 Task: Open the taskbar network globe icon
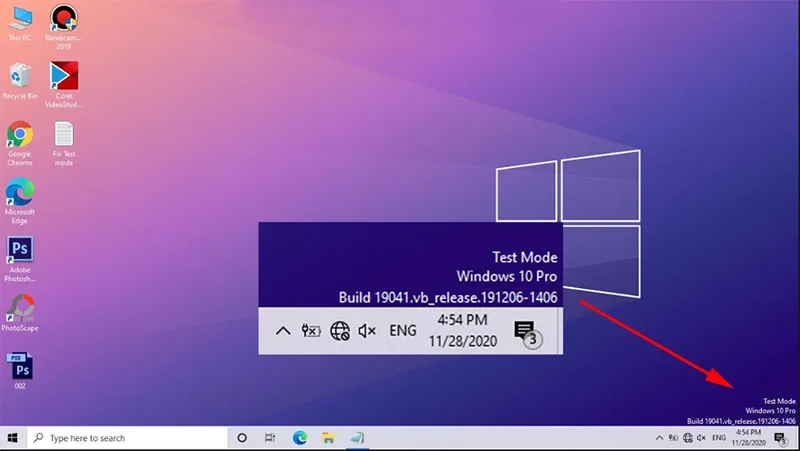(688, 438)
